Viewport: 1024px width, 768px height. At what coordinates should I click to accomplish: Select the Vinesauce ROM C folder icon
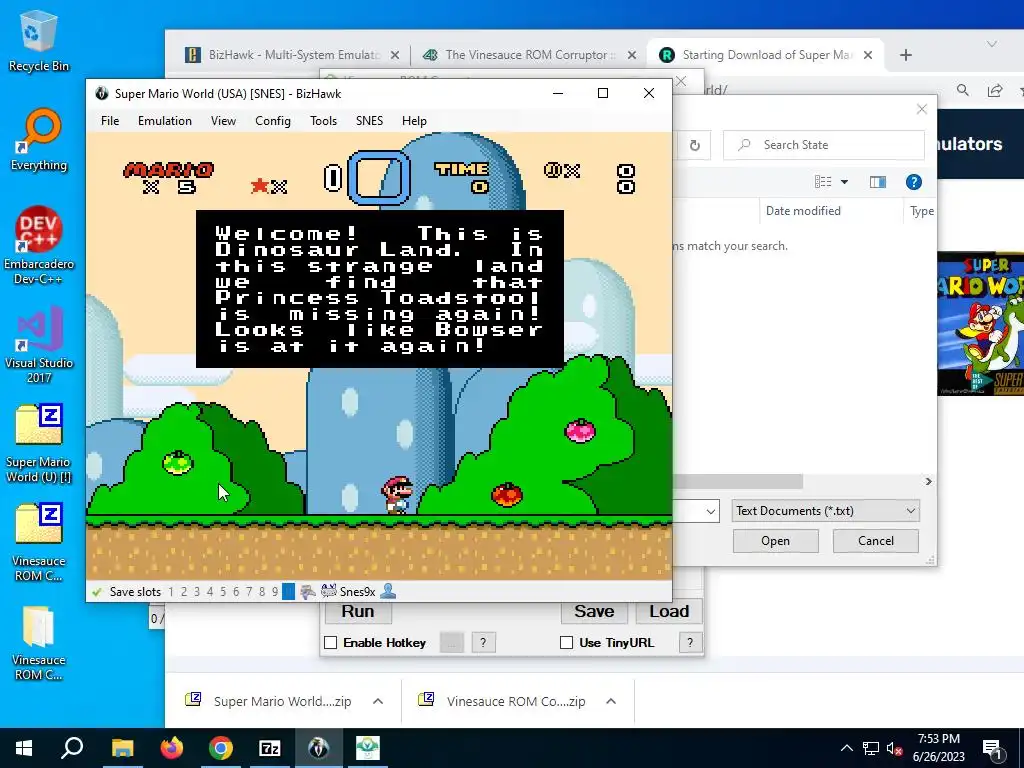click(x=39, y=643)
